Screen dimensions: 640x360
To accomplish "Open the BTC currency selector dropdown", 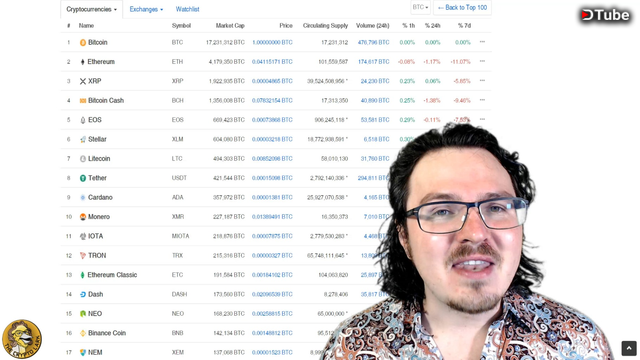I will [x=420, y=7].
